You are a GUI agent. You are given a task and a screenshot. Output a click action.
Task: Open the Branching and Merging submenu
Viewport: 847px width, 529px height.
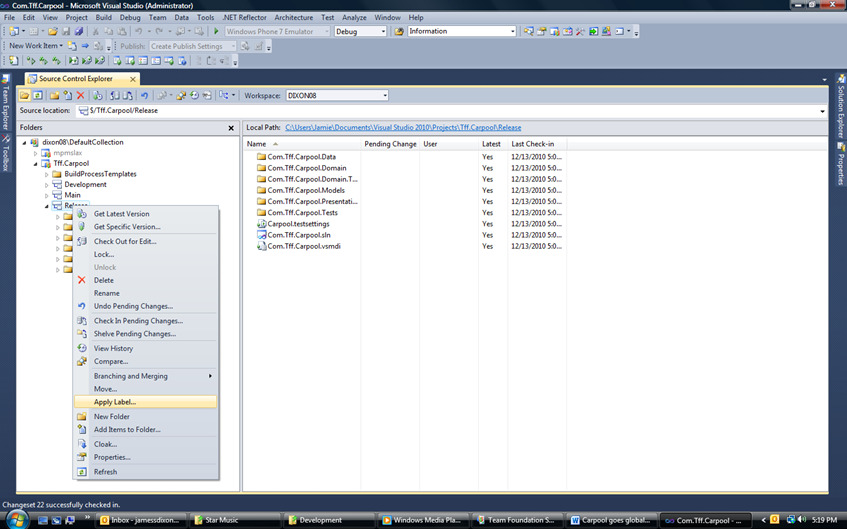(146, 376)
